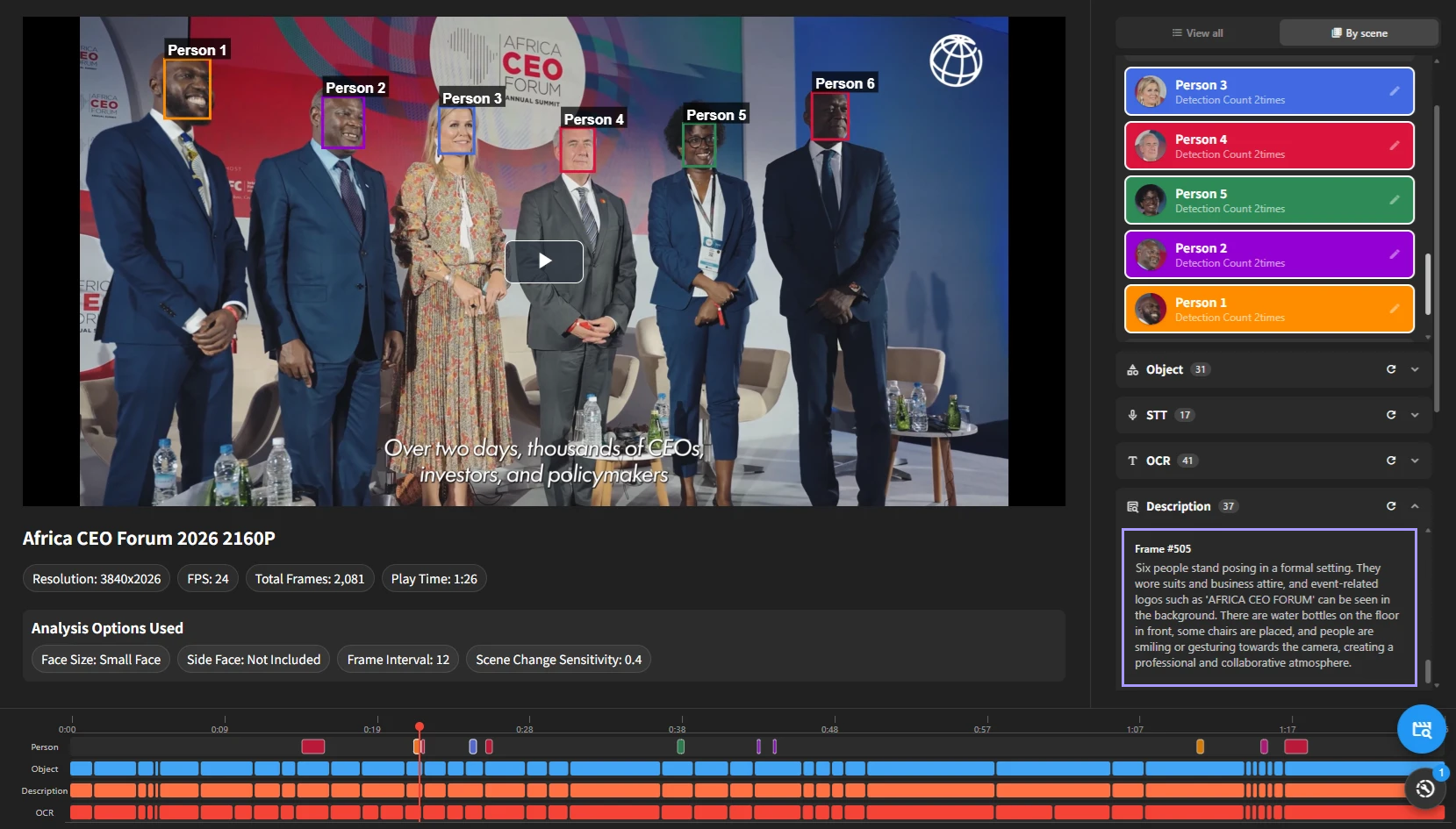Screen dimensions: 1456x829
Task: Refresh the STT analysis section
Action: (1391, 415)
